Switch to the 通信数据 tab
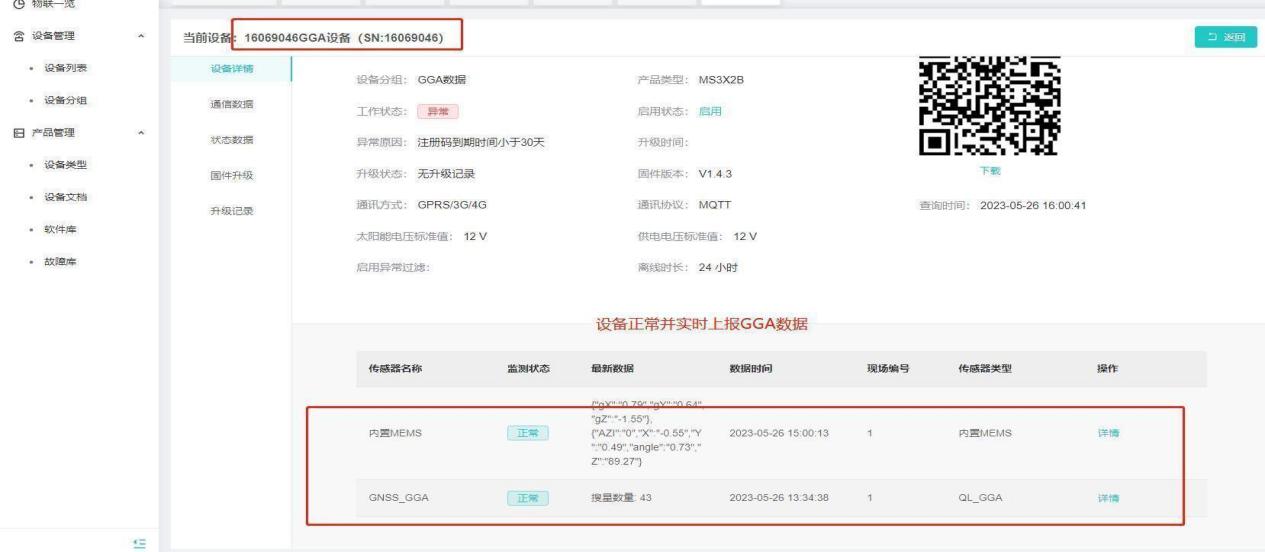 (x=231, y=104)
